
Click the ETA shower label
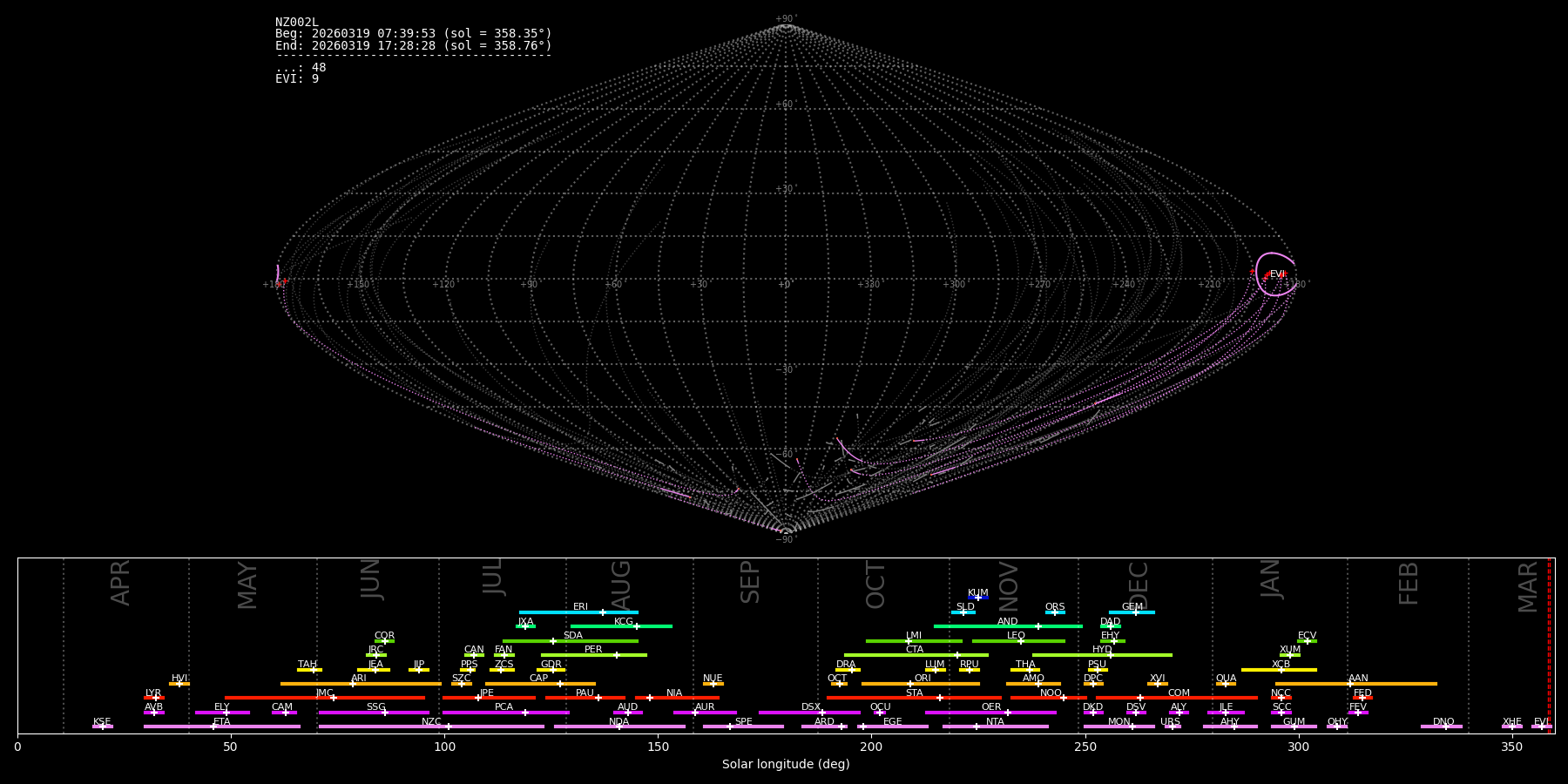pos(222,721)
